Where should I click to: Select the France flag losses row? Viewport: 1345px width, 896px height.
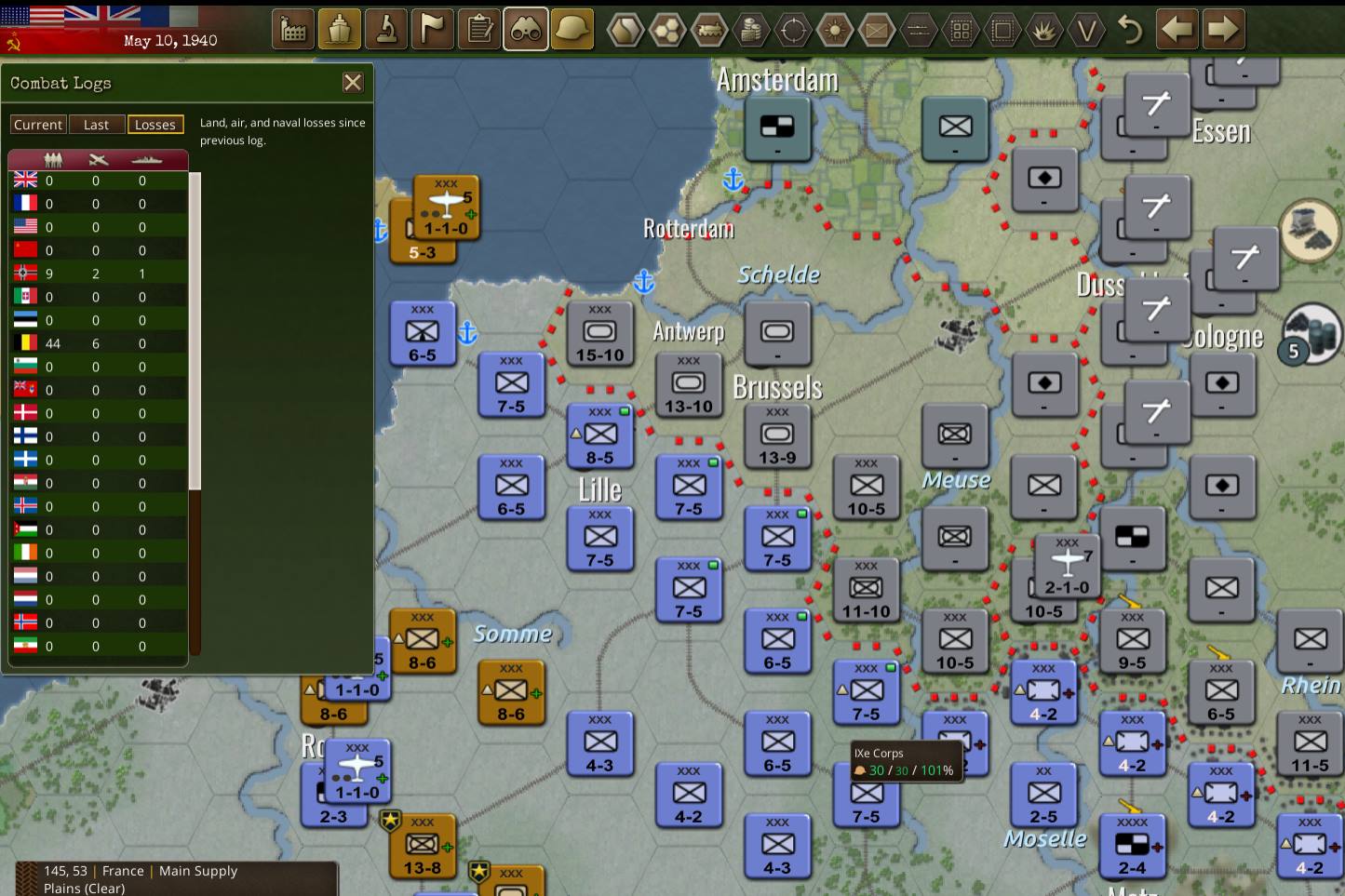pos(98,204)
